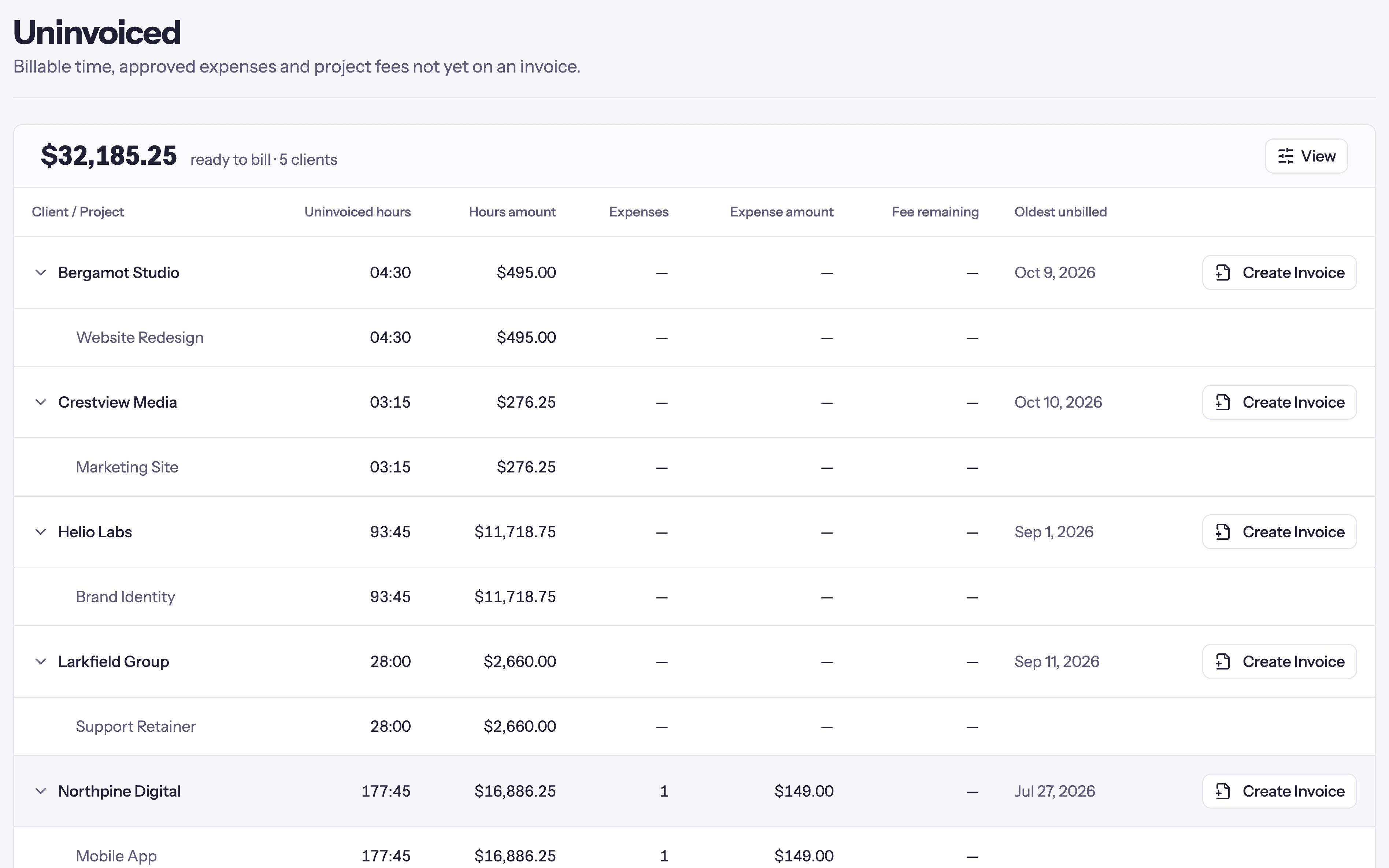Click the Helio Labs client name
This screenshot has height=868, width=1389.
(x=95, y=532)
